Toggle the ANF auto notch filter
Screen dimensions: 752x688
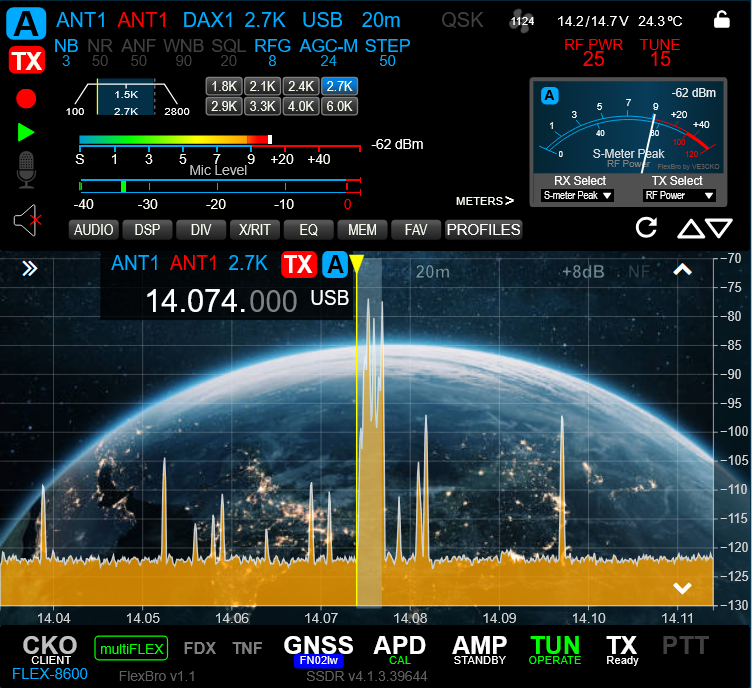point(139,52)
